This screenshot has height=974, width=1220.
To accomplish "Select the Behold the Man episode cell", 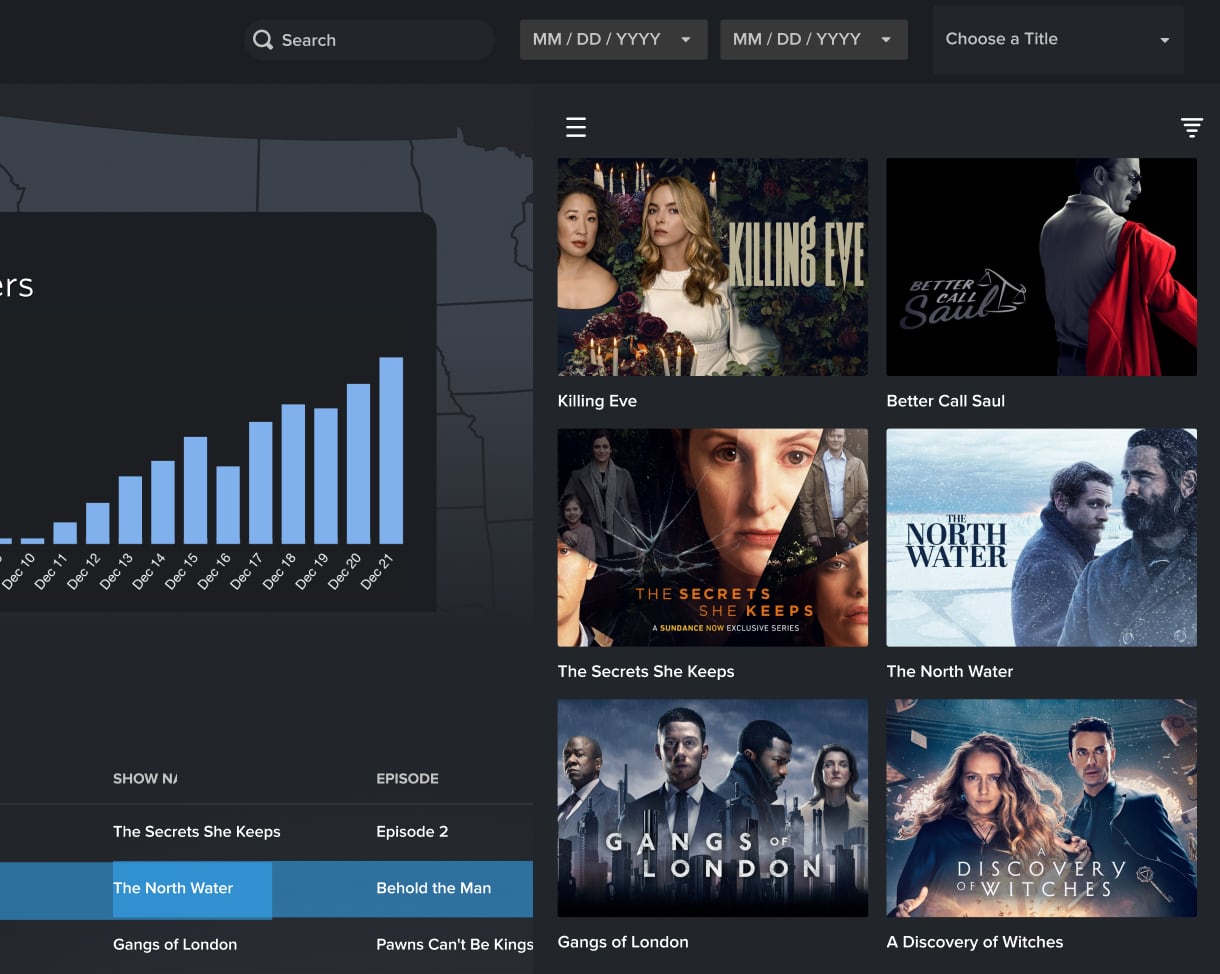I will click(434, 888).
